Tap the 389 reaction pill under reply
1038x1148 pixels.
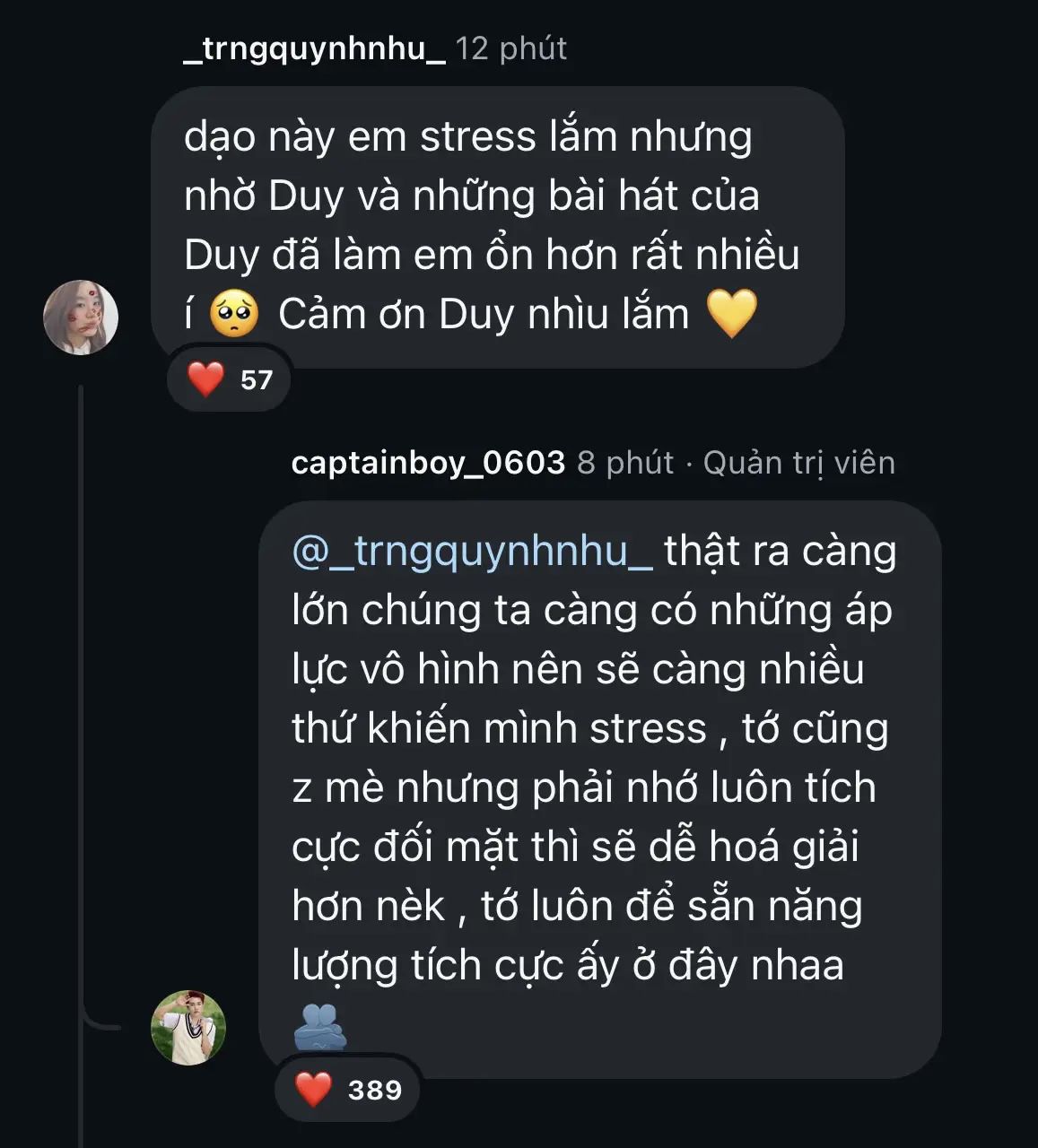(x=348, y=1090)
